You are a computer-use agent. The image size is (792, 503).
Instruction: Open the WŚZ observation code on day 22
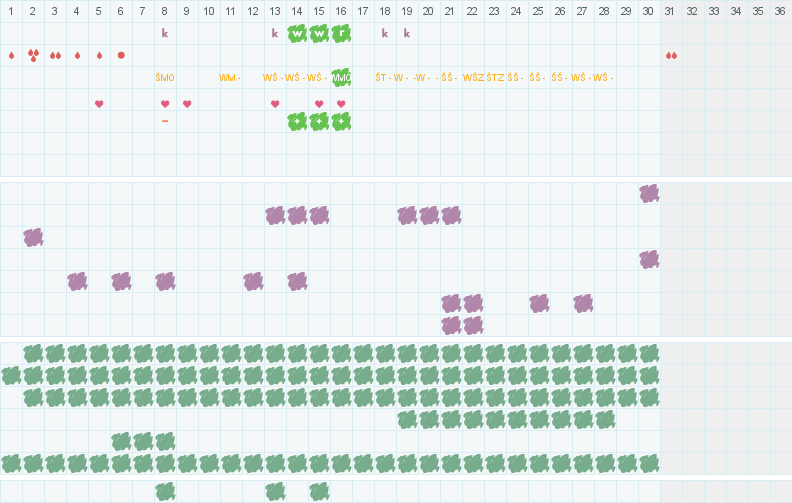(x=473, y=77)
